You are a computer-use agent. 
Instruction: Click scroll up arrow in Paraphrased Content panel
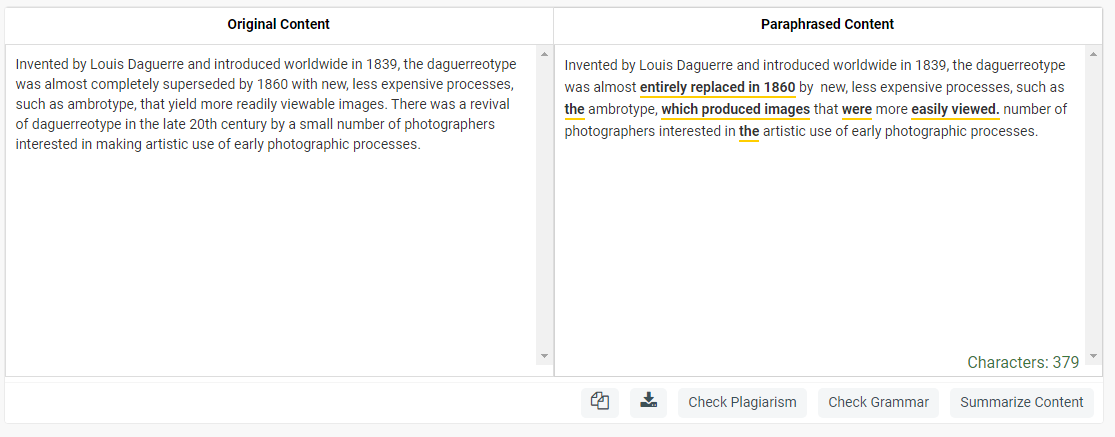[x=1093, y=54]
